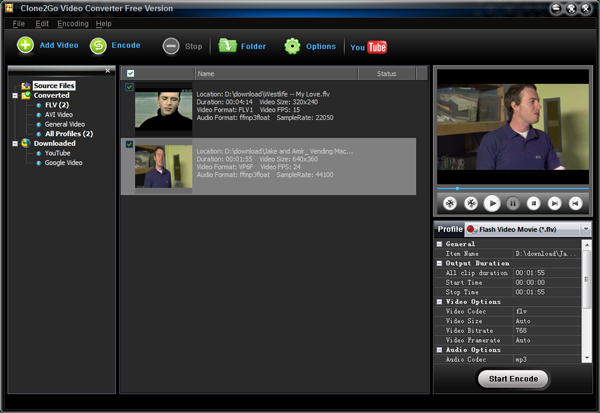
Task: Uncheck the Westlife My Love video checkbox
Action: (129, 87)
